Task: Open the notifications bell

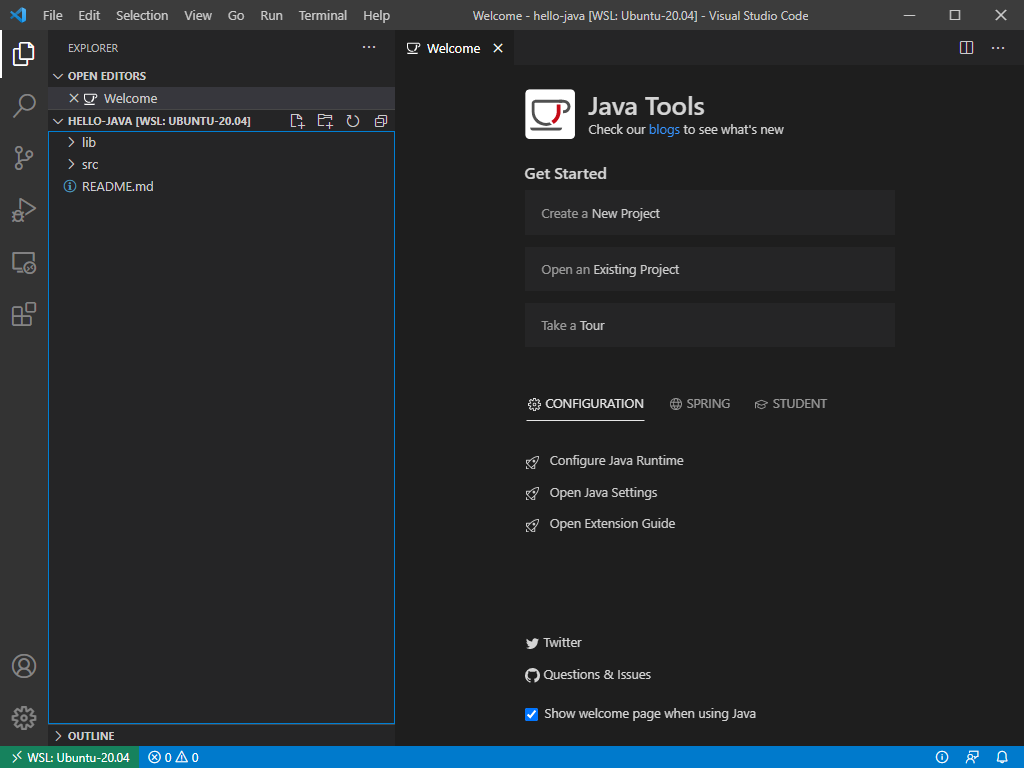Action: point(1002,758)
